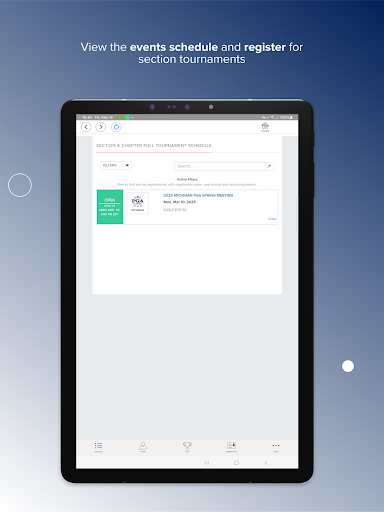Click the PGA event logo thumbnail
The image size is (384, 512).
click(138, 203)
